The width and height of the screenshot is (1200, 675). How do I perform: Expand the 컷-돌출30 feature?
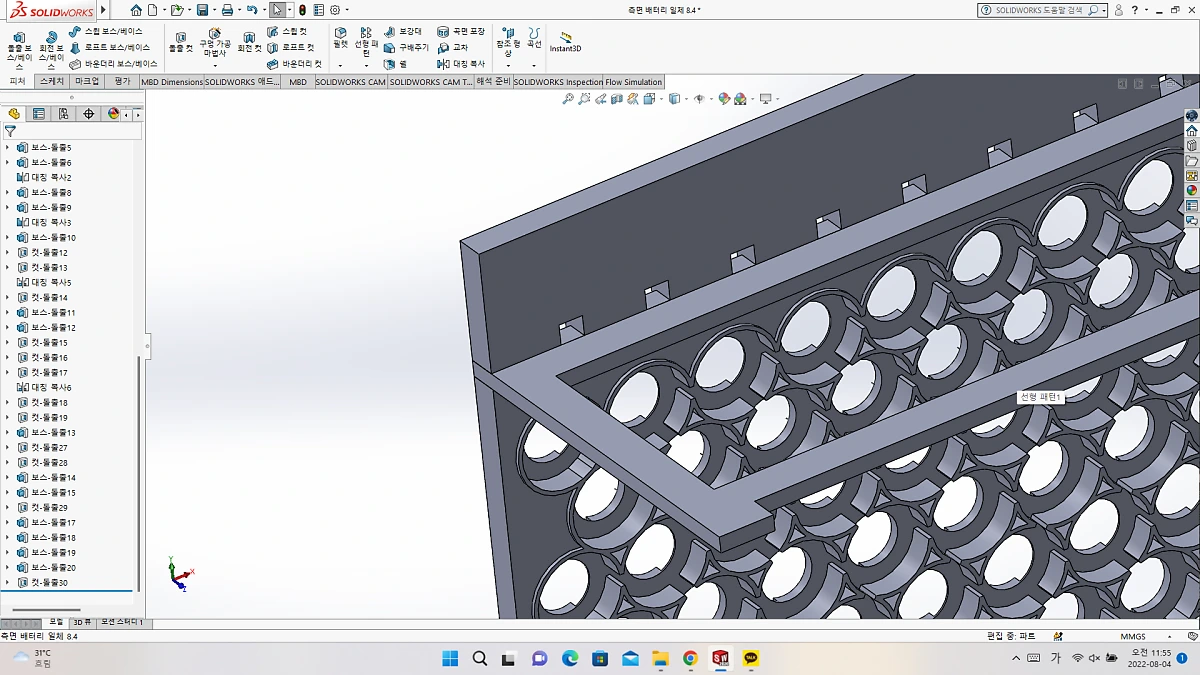click(x=8, y=582)
